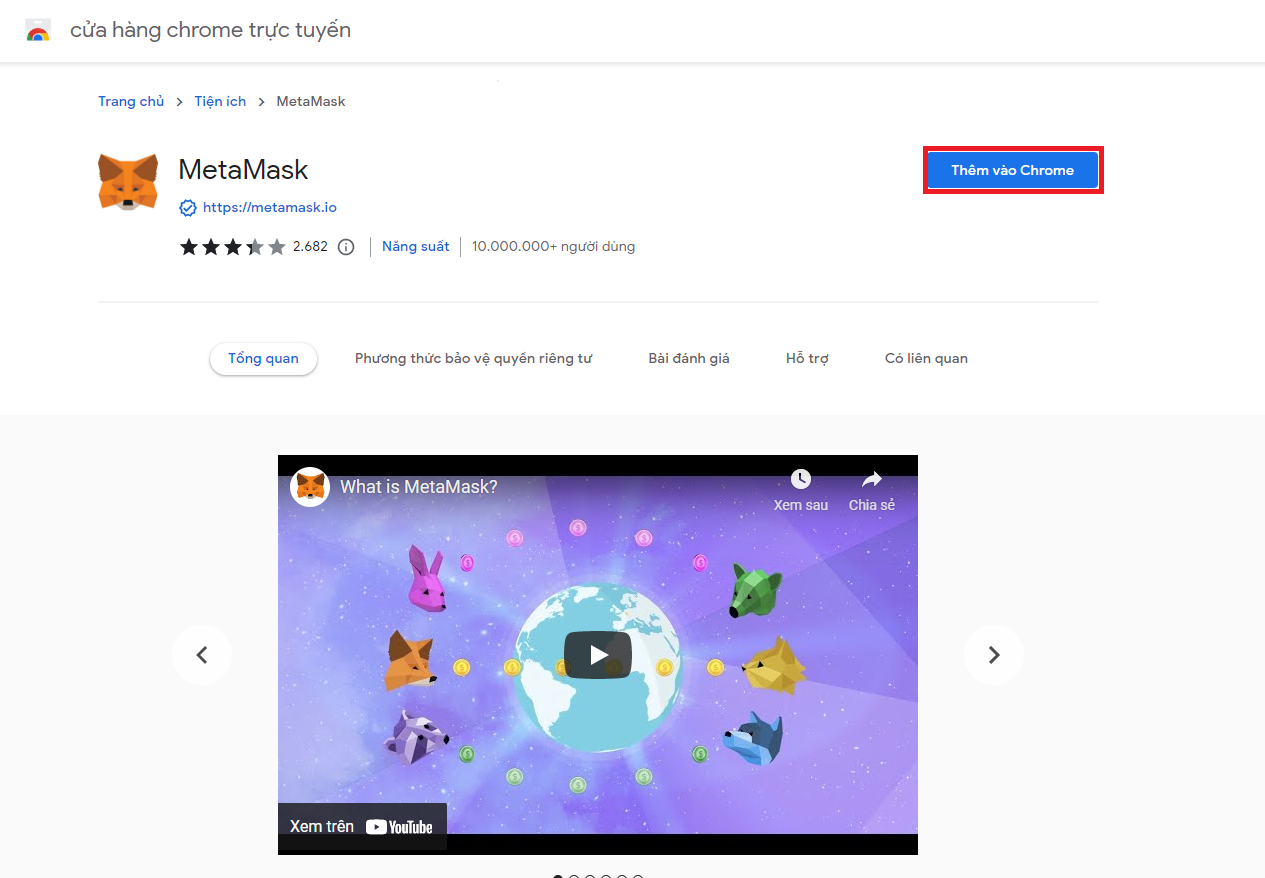
Task: Select the second carousel dot
Action: tap(574, 876)
